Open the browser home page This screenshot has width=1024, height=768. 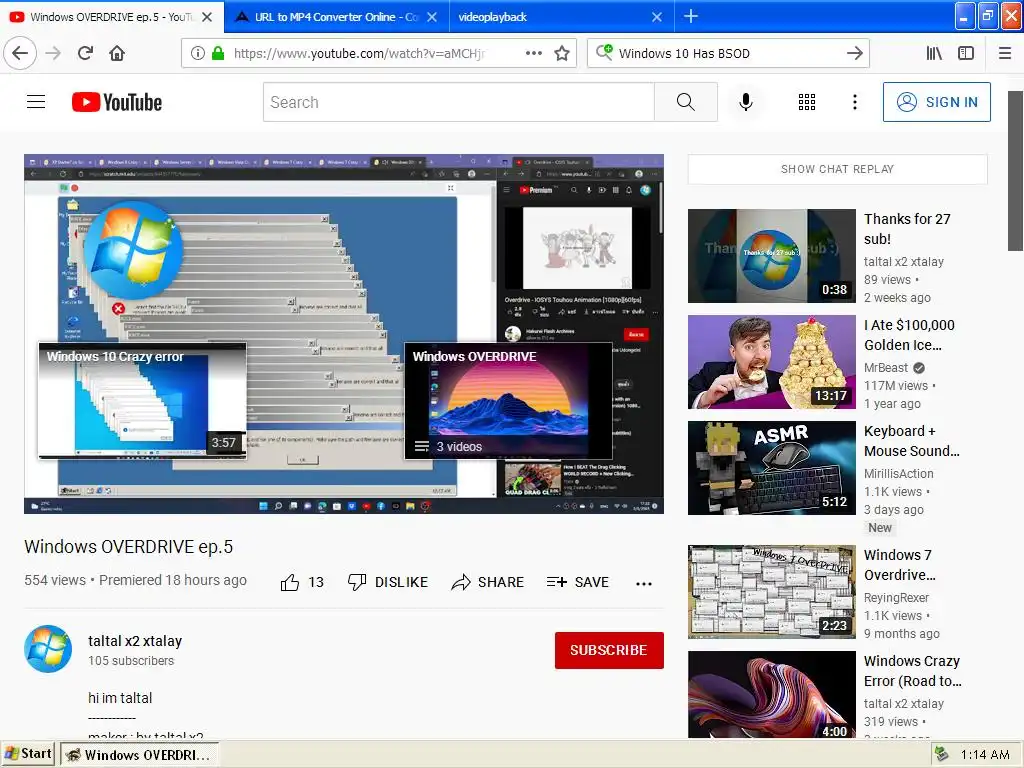point(117,53)
